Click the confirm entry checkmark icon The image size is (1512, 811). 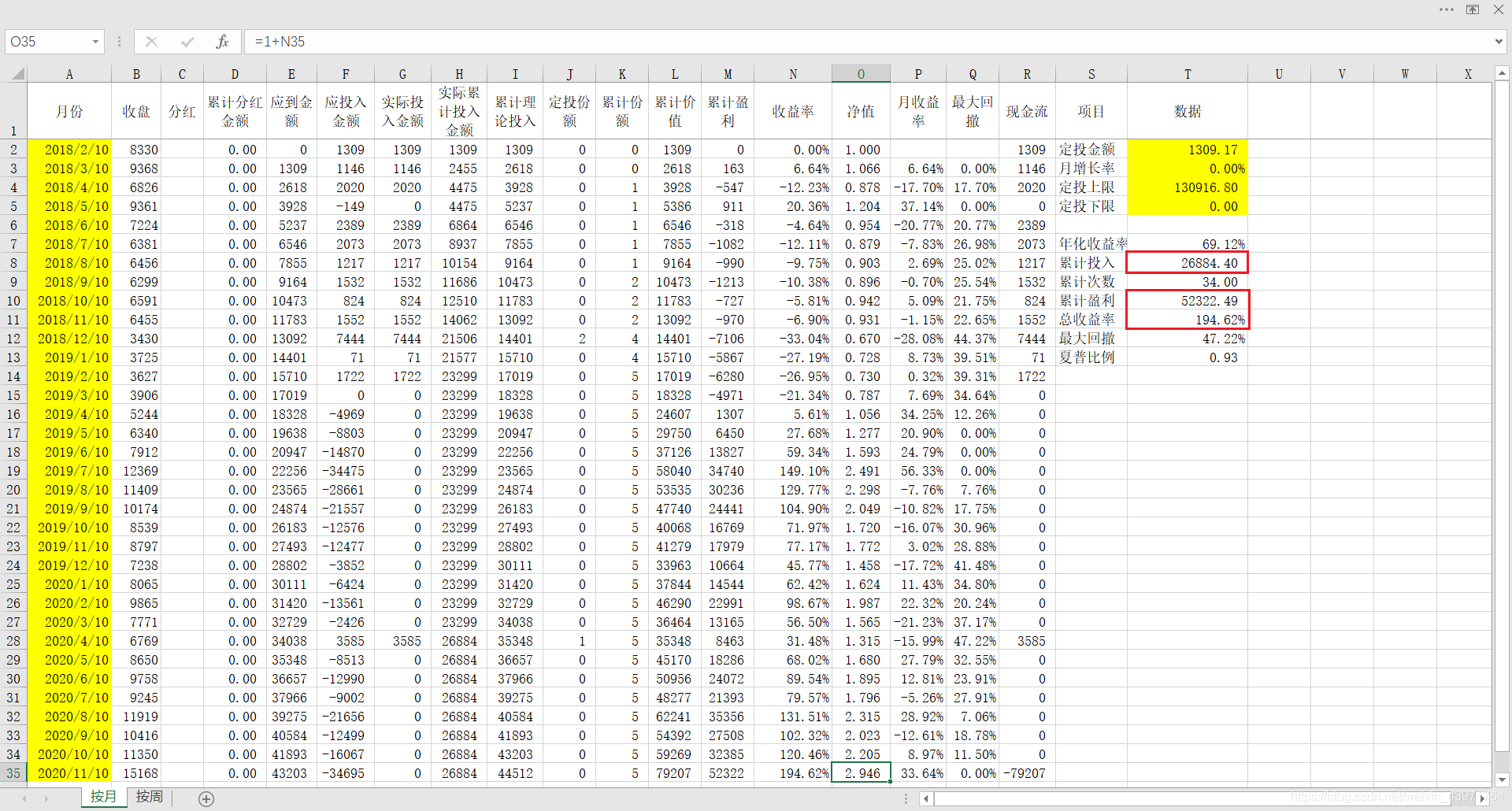187,42
